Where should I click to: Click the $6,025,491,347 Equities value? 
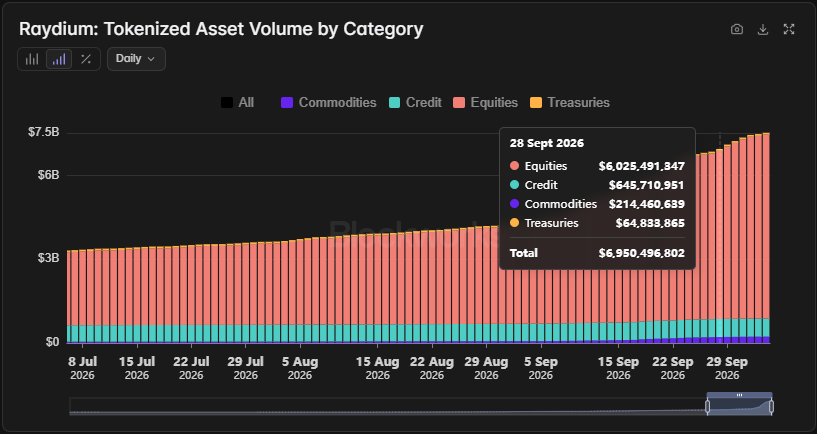point(641,166)
